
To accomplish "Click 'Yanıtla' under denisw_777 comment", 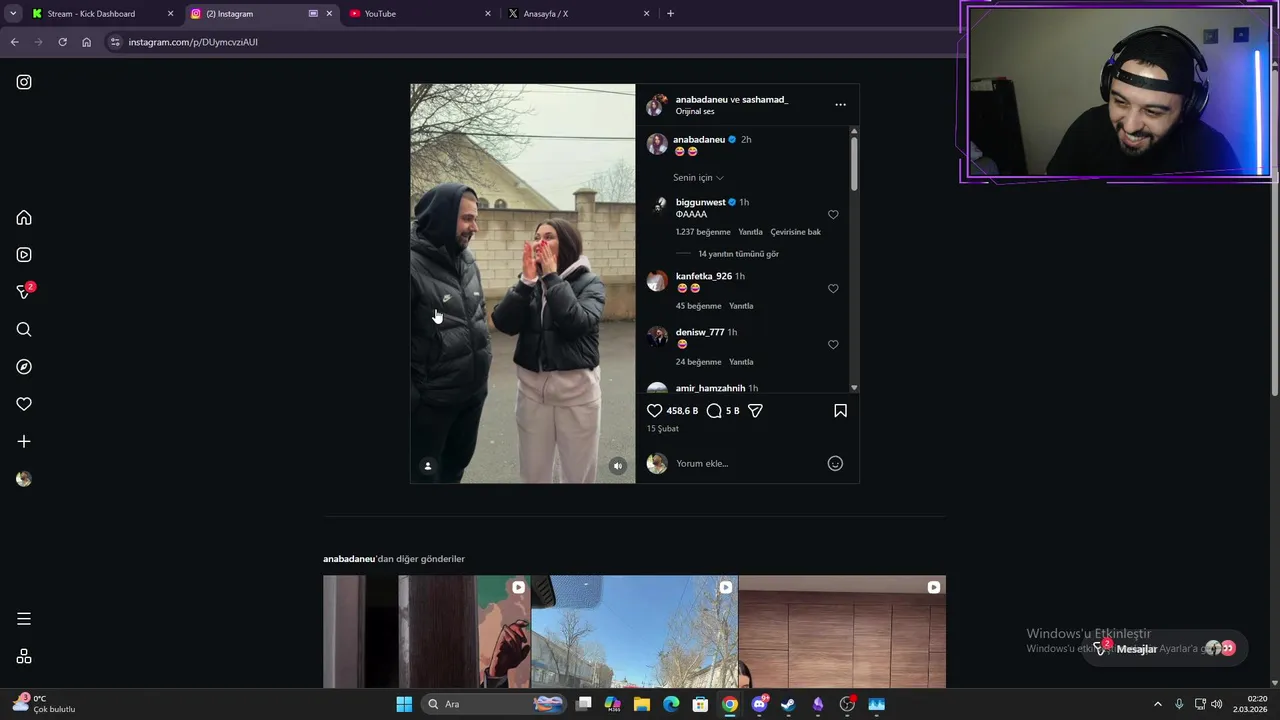I will coord(741,362).
